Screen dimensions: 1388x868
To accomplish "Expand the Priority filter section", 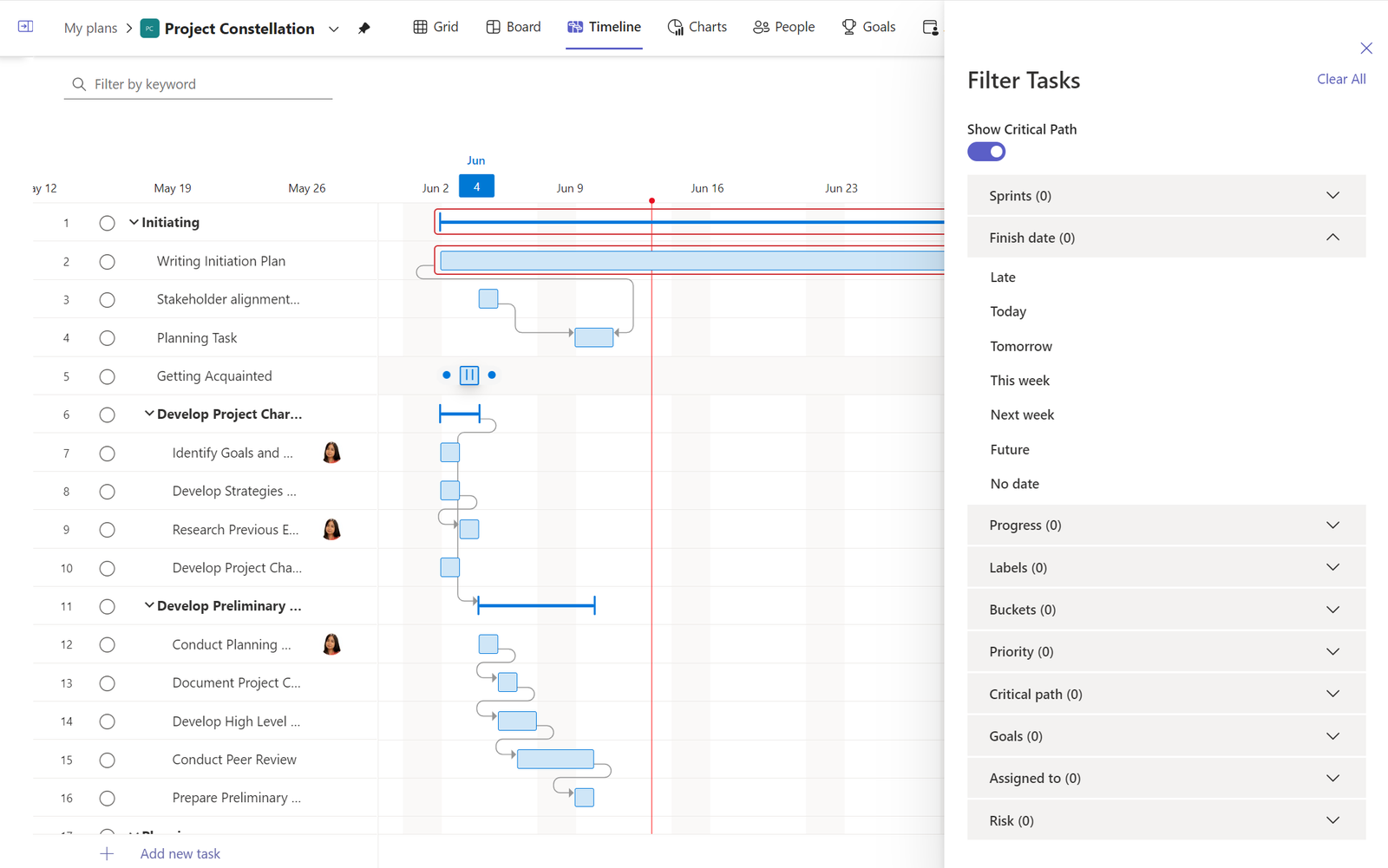I will click(1166, 652).
